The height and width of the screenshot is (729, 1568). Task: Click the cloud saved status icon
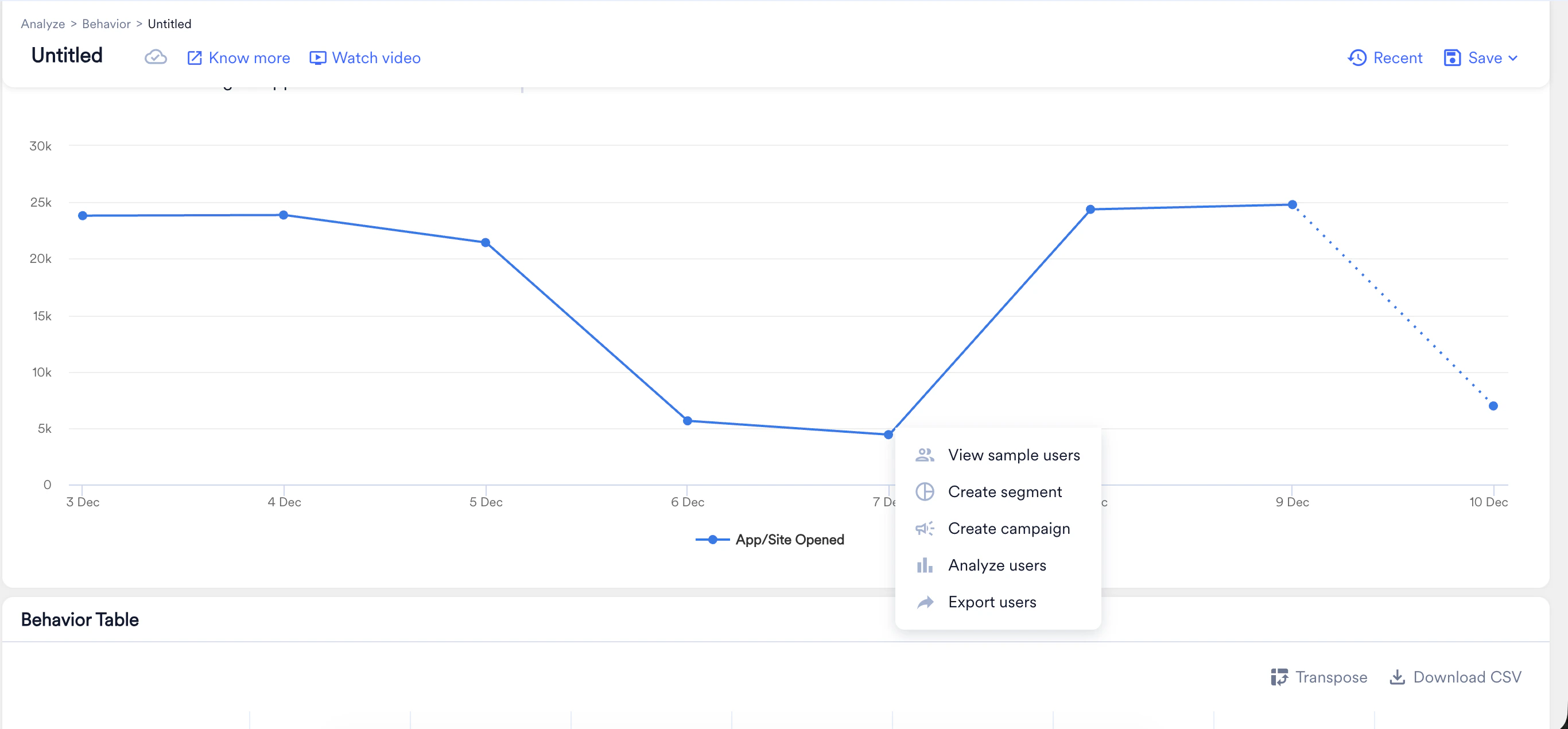pos(156,57)
